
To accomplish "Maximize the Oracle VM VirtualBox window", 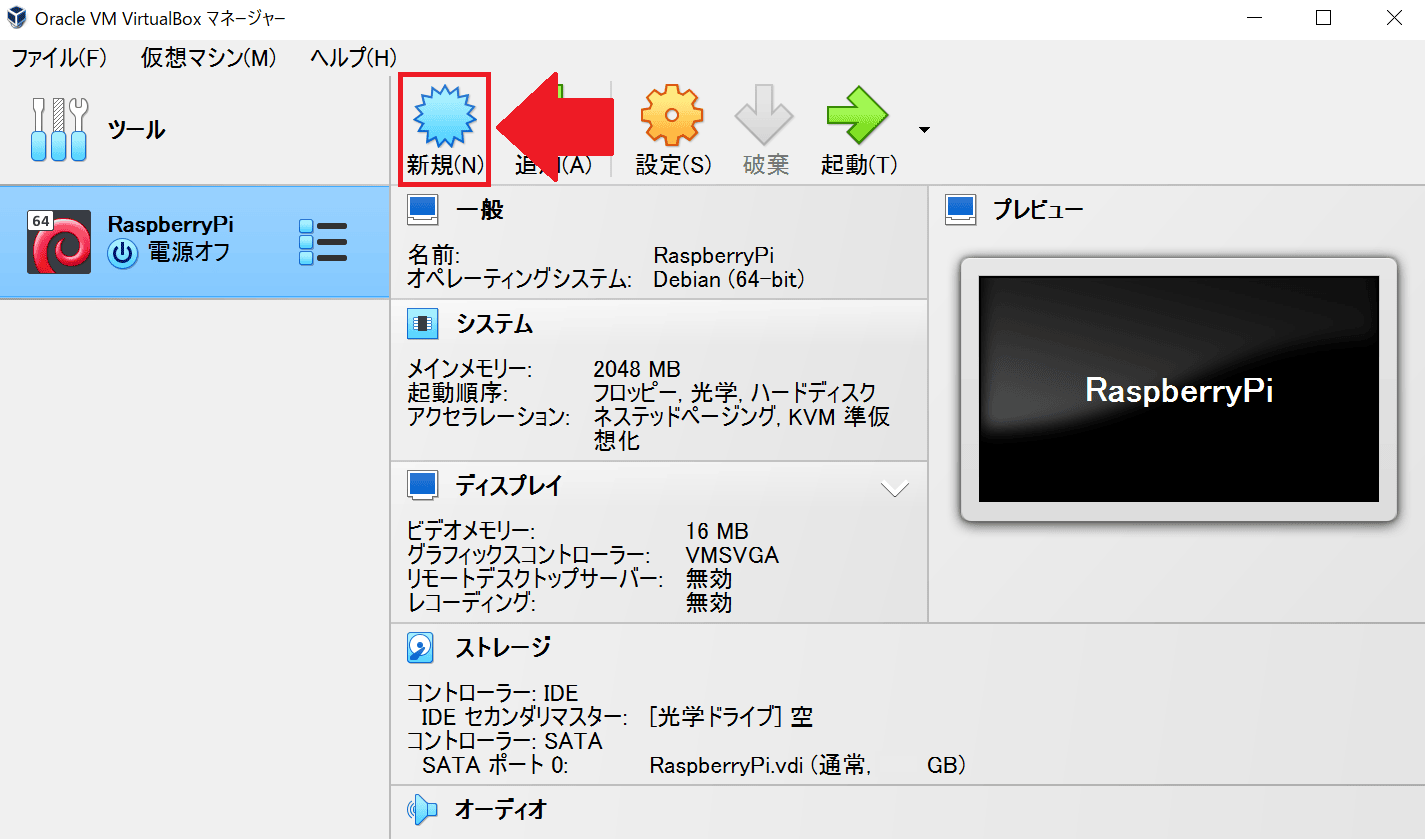I will coord(1323,18).
